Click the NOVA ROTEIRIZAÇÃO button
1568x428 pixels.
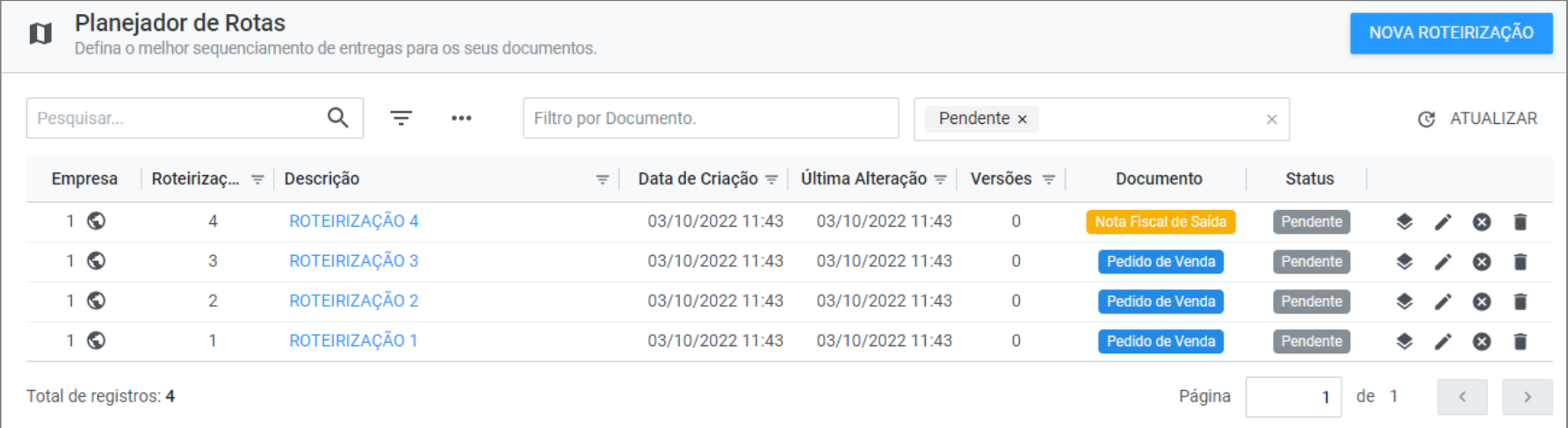point(1451,33)
